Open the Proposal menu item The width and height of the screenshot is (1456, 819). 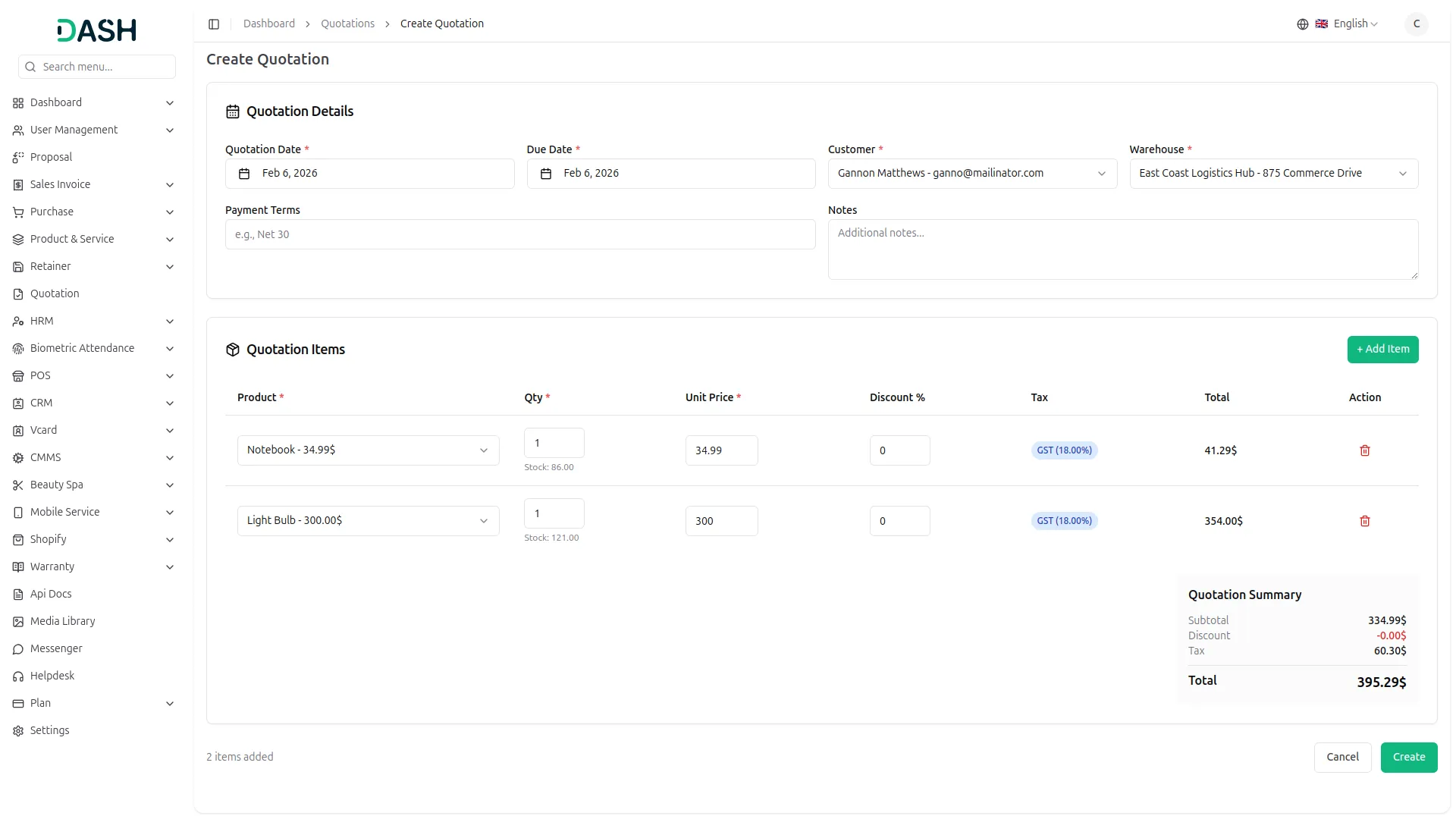coord(51,157)
